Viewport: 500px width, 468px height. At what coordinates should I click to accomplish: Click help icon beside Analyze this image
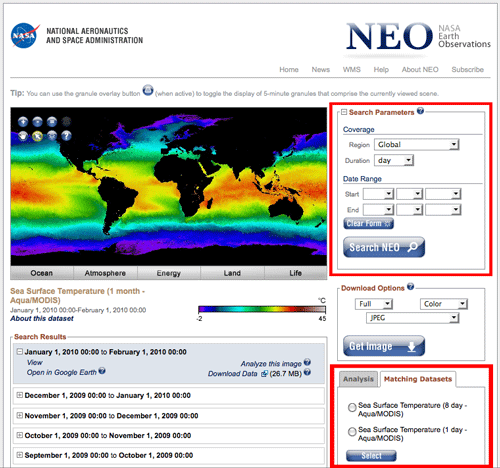[307, 362]
